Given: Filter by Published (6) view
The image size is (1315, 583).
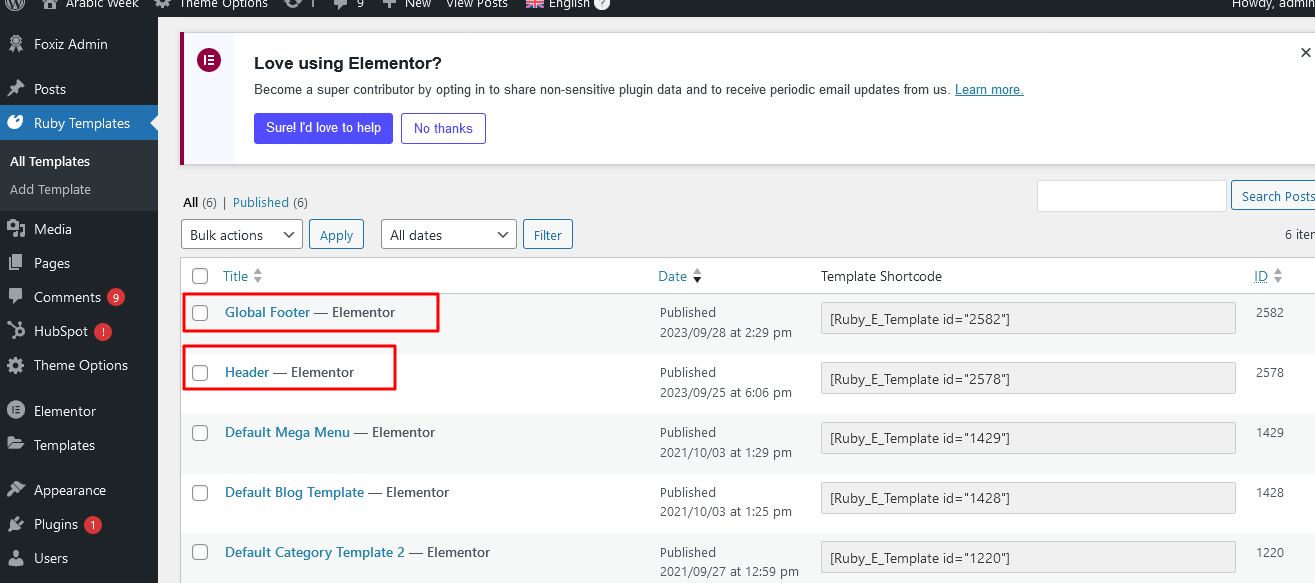Looking at the screenshot, I should point(270,202).
